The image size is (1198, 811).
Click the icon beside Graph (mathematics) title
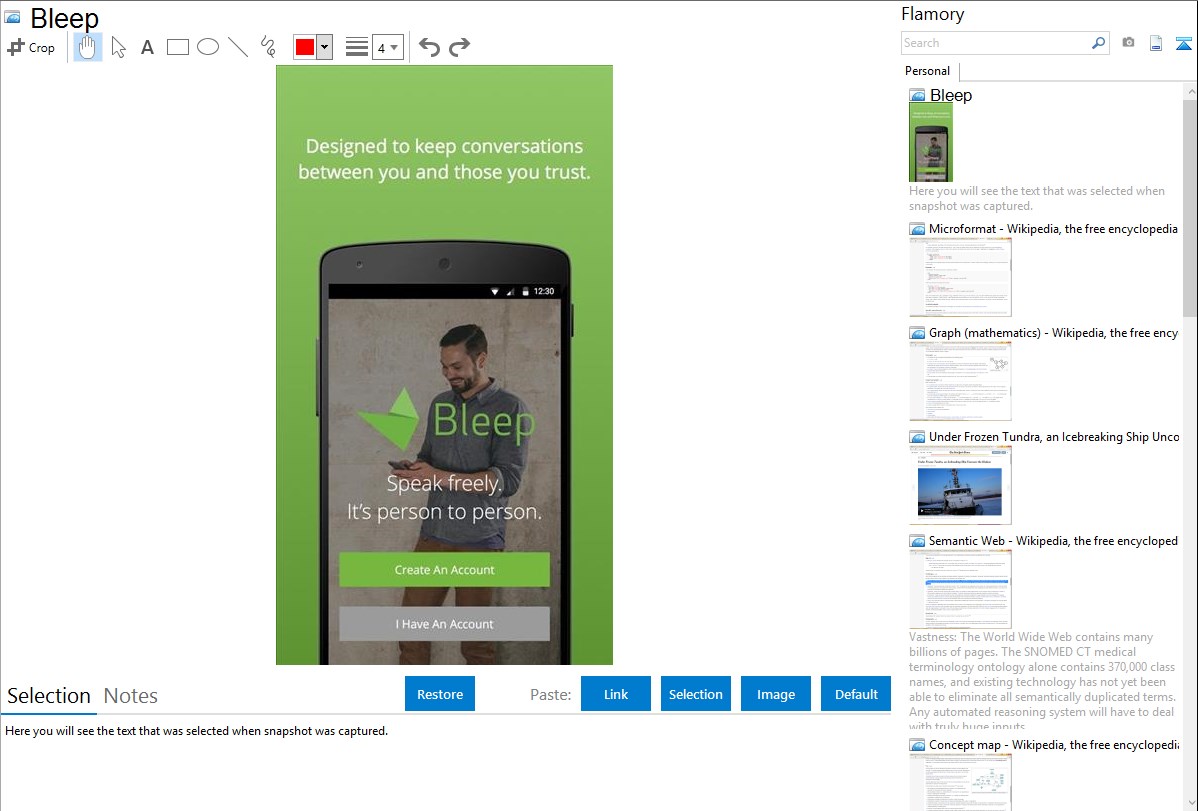917,333
